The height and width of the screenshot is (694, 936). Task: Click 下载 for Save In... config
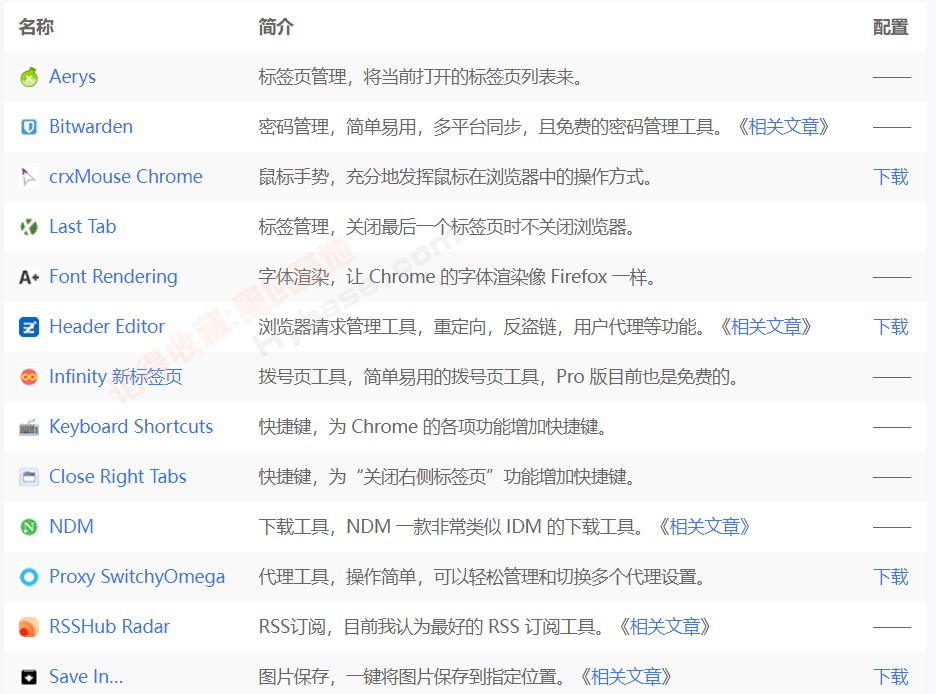click(891, 677)
